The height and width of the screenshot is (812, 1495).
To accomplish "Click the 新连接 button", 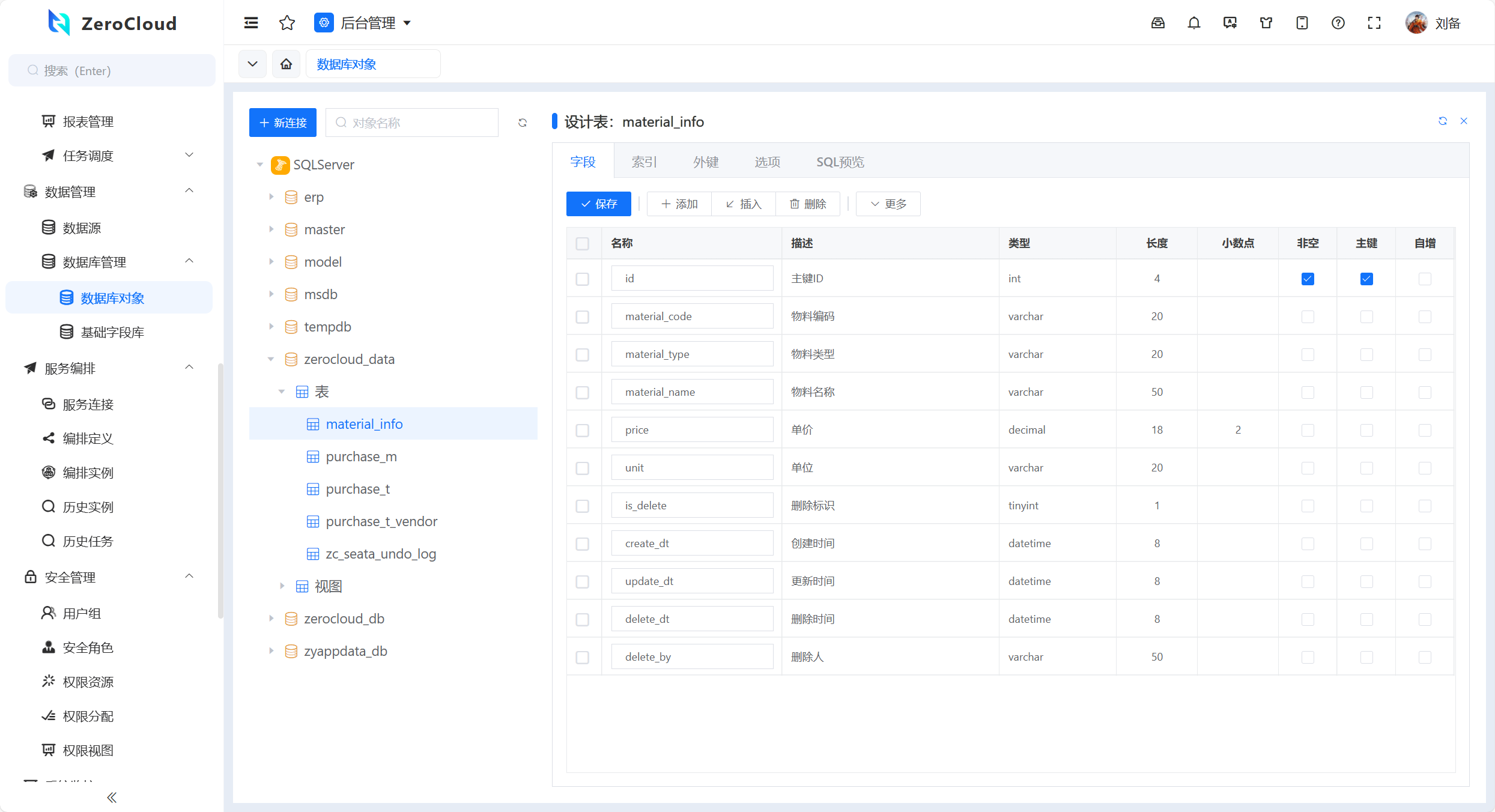I will [282, 123].
